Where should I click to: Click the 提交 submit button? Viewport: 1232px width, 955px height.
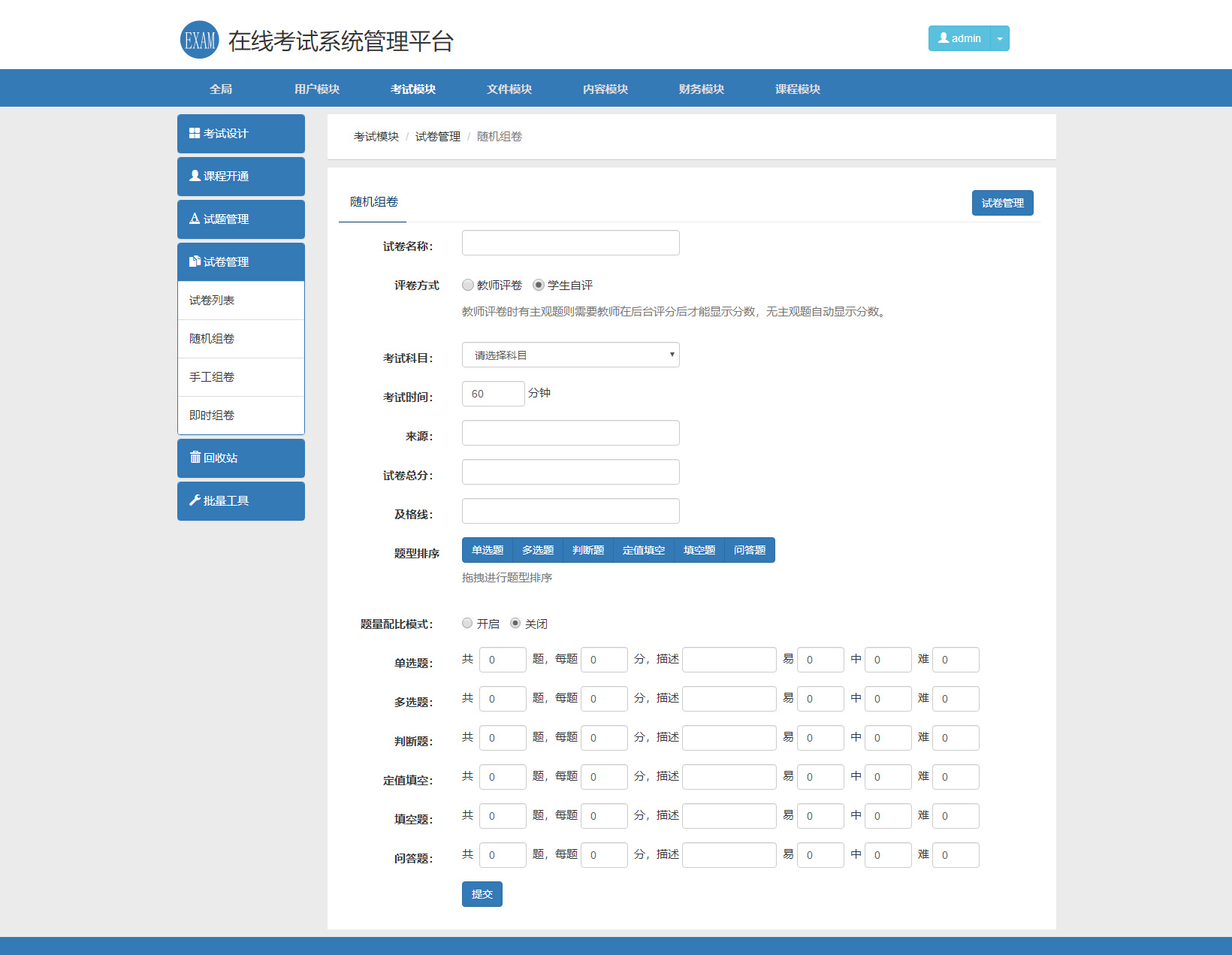click(482, 894)
